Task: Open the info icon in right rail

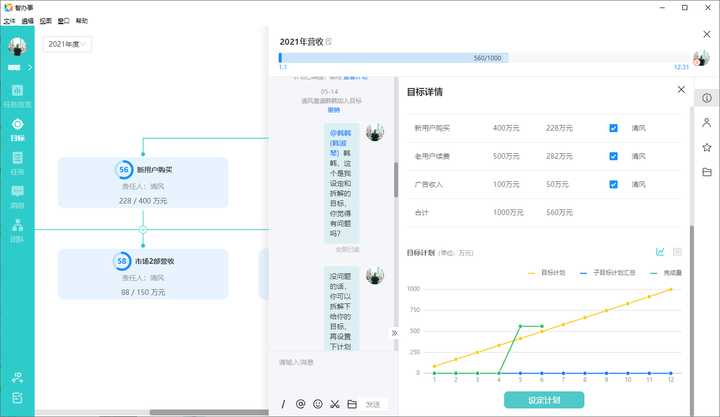Action: [707, 98]
